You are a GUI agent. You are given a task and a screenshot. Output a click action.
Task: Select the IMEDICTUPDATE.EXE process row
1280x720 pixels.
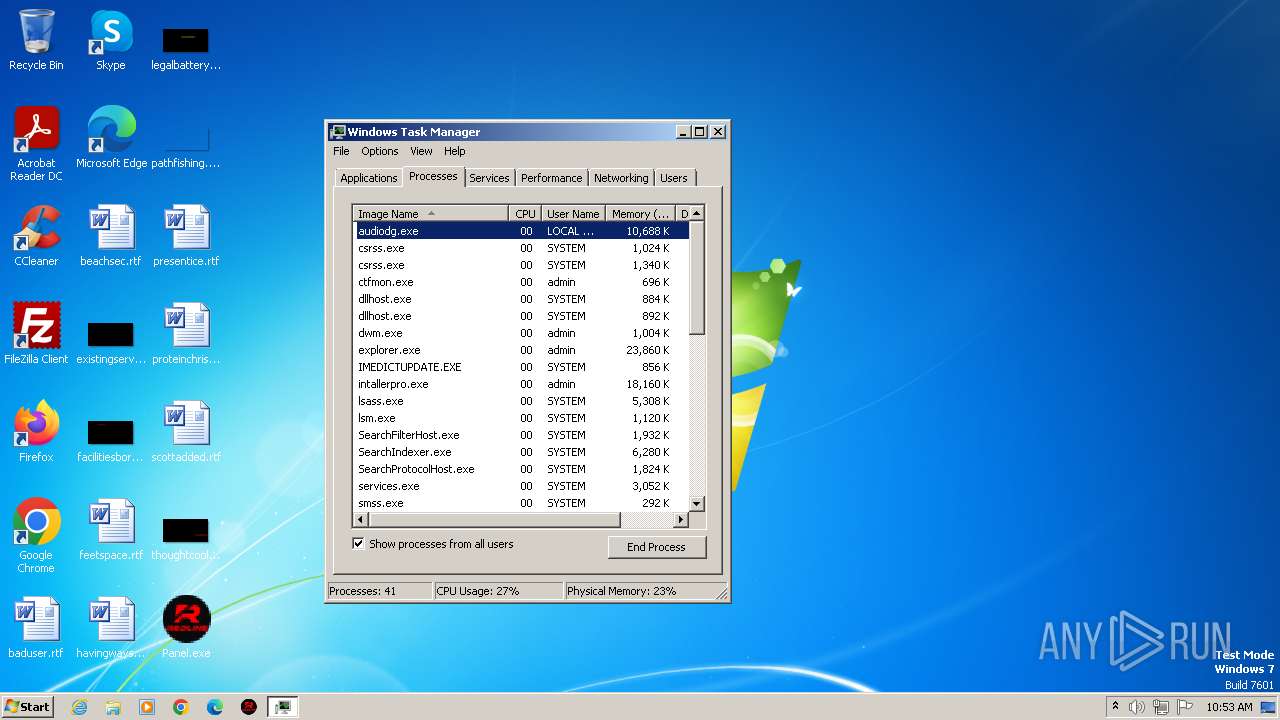coord(521,367)
